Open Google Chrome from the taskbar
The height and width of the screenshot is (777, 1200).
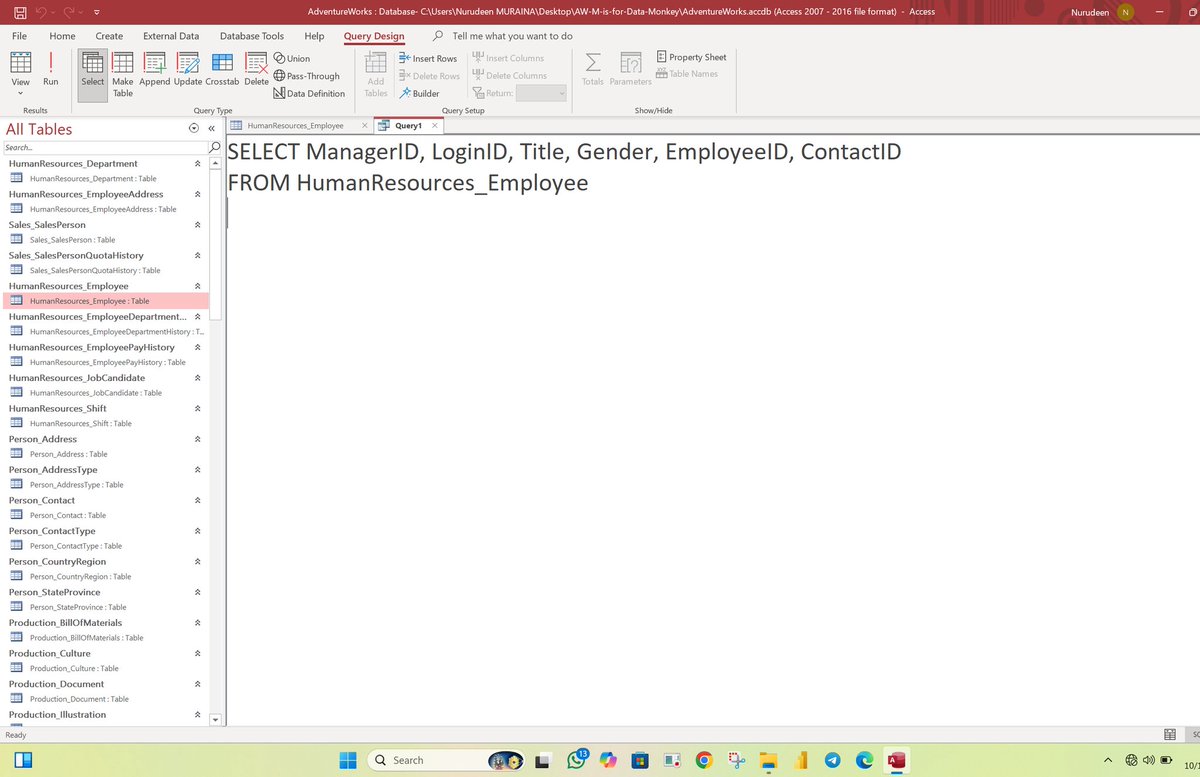click(x=704, y=760)
